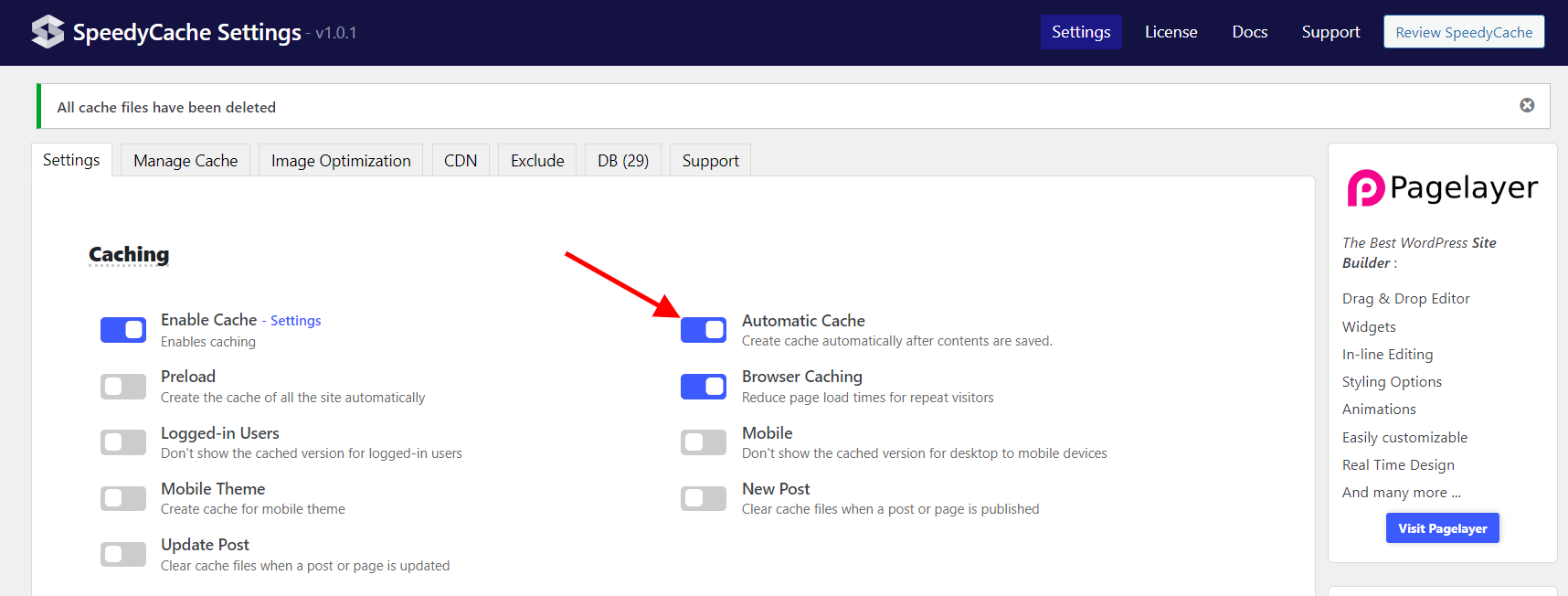Click the SpeedyCache Settings title text

(186, 33)
